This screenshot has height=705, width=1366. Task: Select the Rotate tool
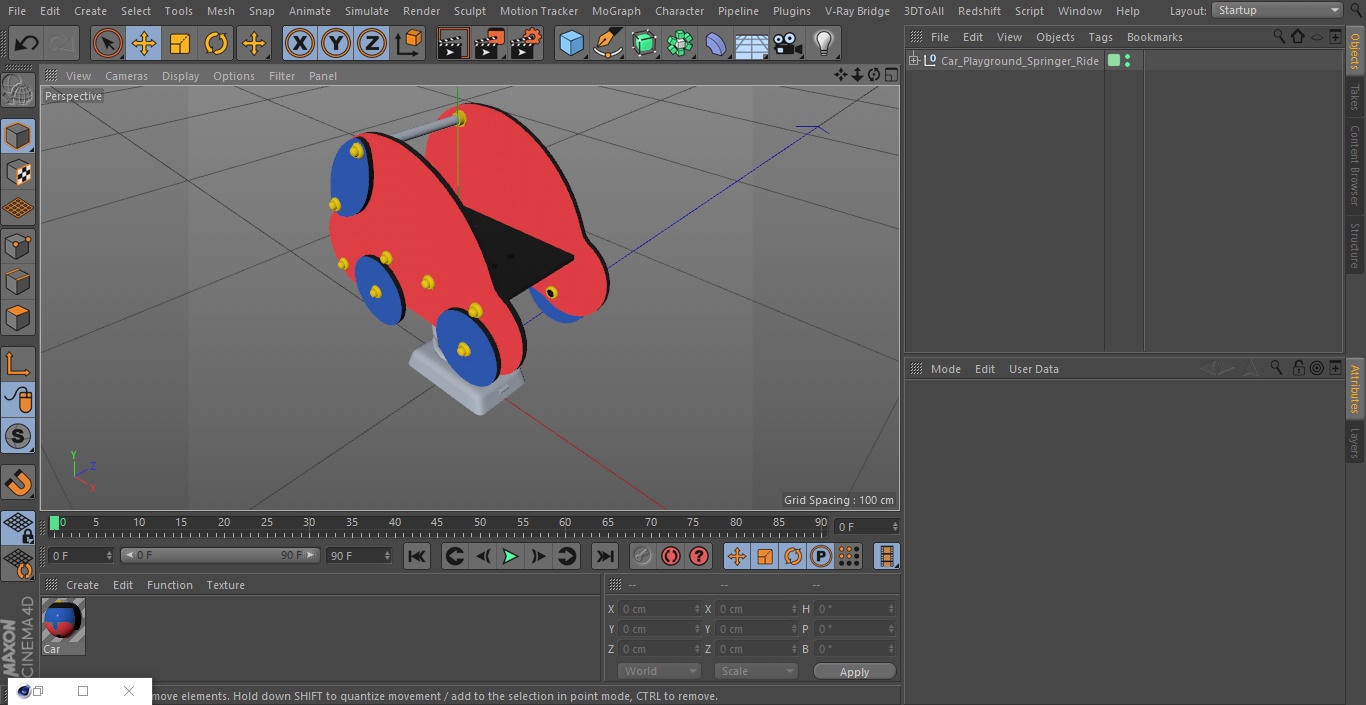pyautogui.click(x=216, y=43)
